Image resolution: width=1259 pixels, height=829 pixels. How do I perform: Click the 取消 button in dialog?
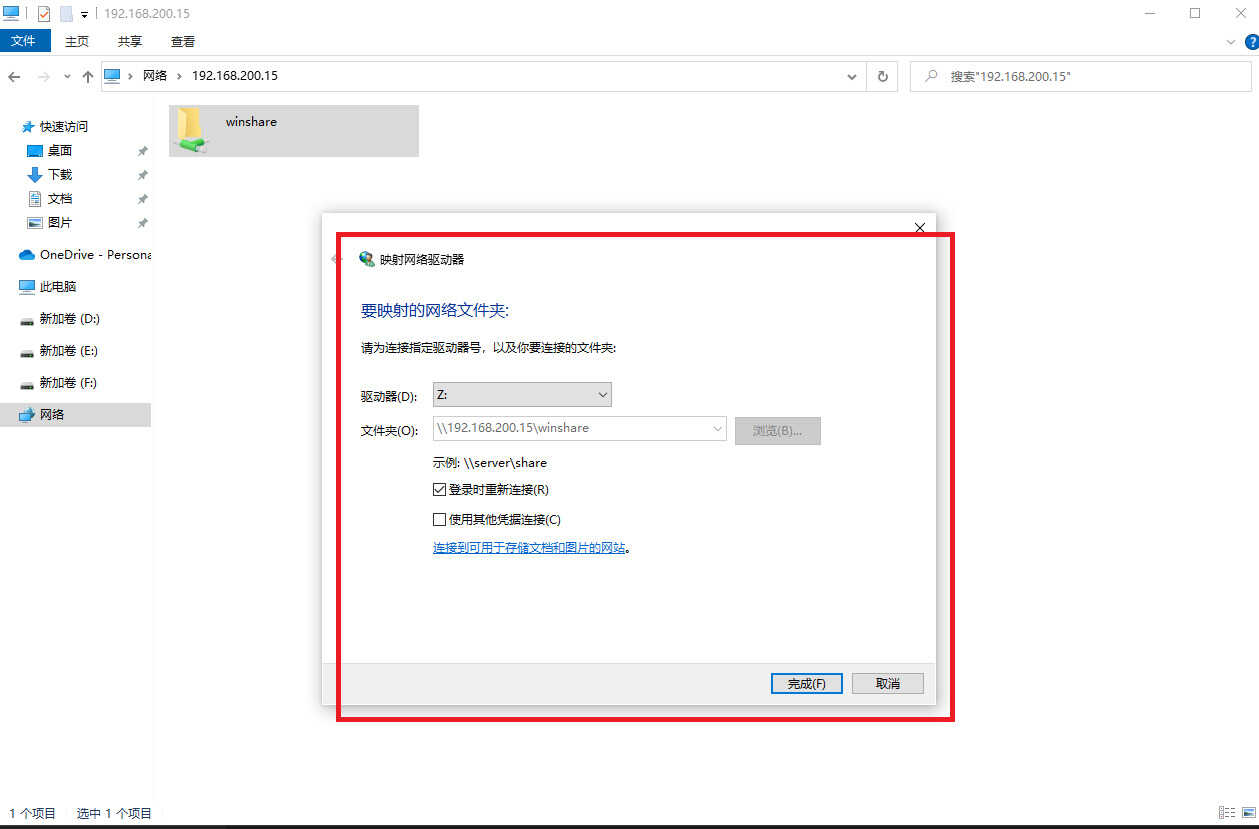887,684
